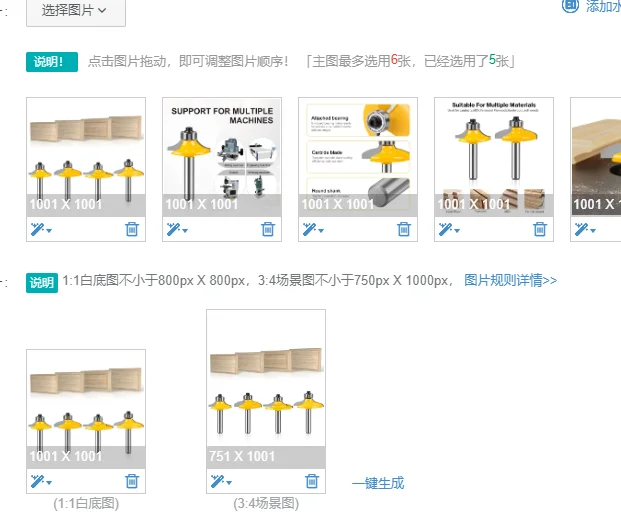Delete the 'Support for multiple machines' image
621x521 pixels.
[268, 229]
